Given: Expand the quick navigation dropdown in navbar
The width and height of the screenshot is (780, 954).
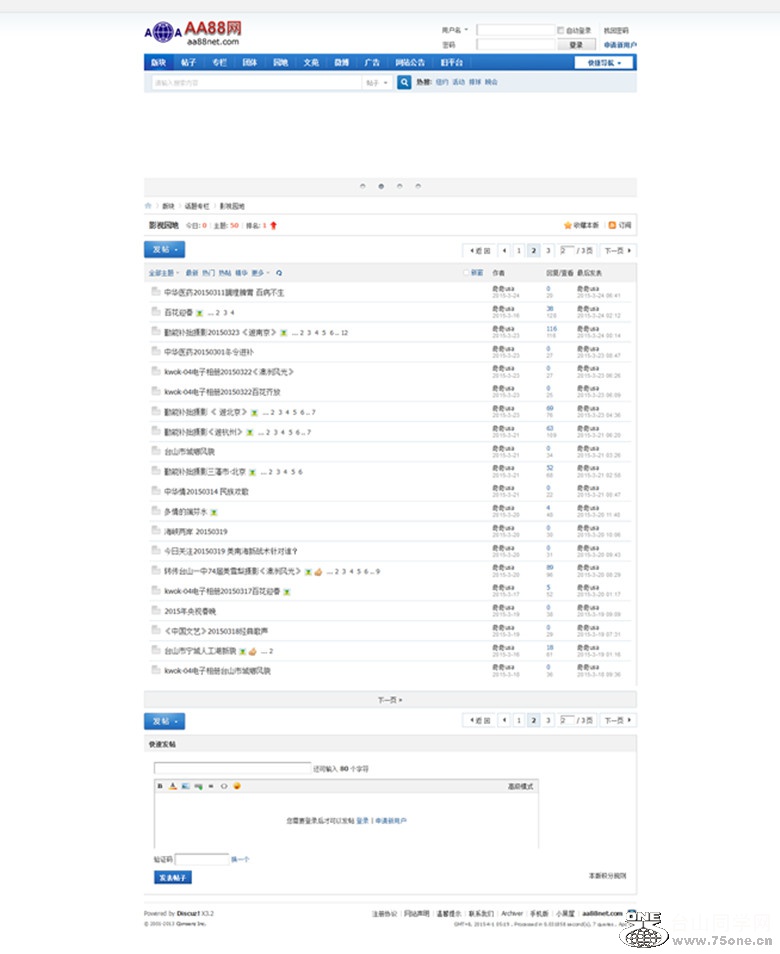Looking at the screenshot, I should point(603,62).
